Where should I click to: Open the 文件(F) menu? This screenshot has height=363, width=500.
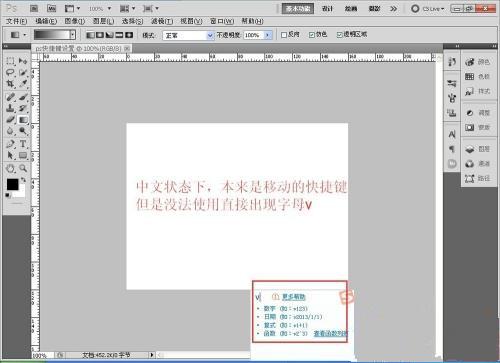[x=16, y=21]
